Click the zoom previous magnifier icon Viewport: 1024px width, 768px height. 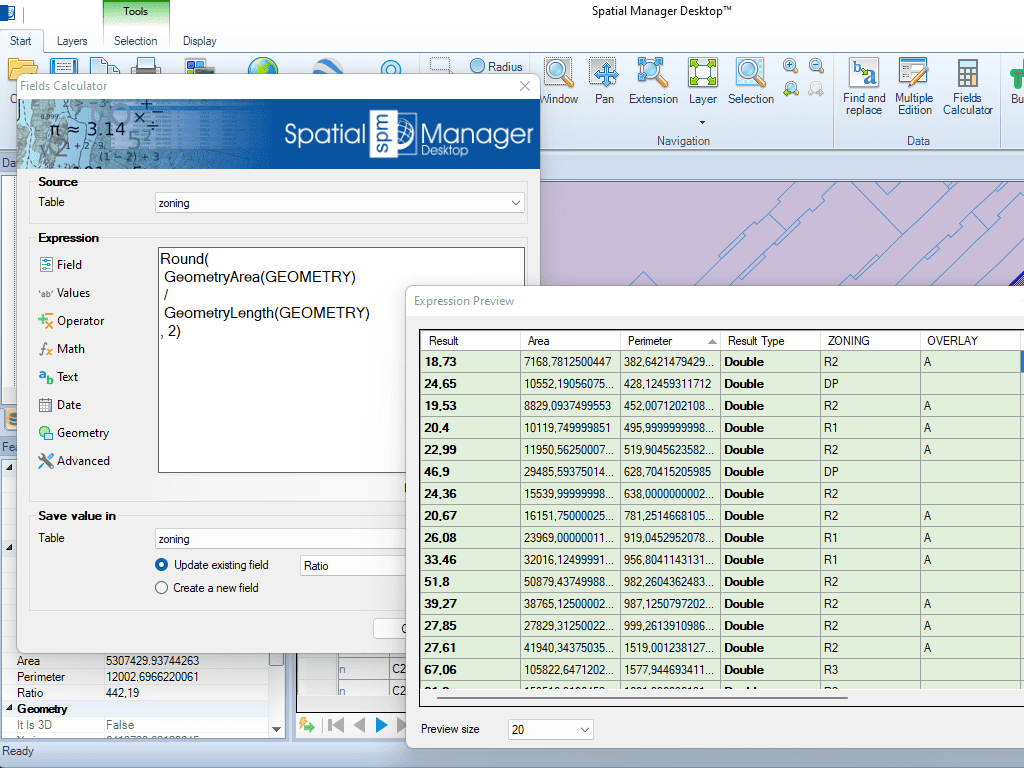point(790,89)
